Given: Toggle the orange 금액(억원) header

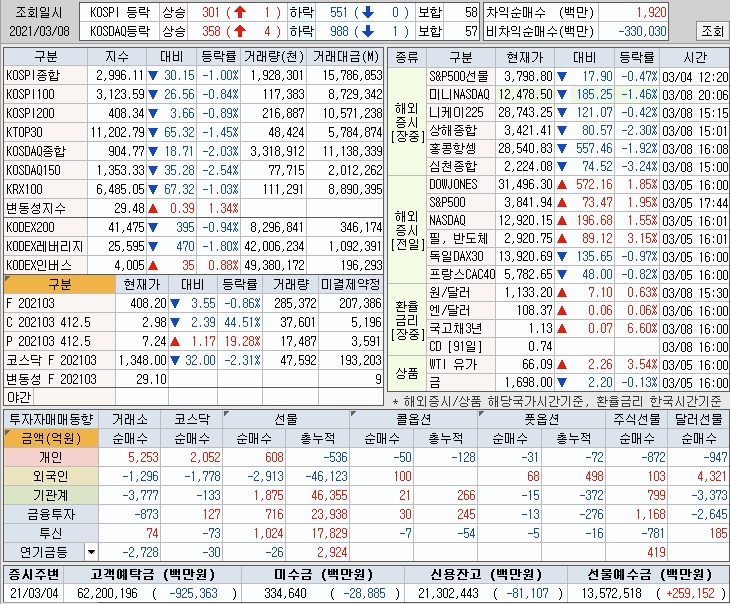Looking at the screenshot, I should [x=51, y=438].
